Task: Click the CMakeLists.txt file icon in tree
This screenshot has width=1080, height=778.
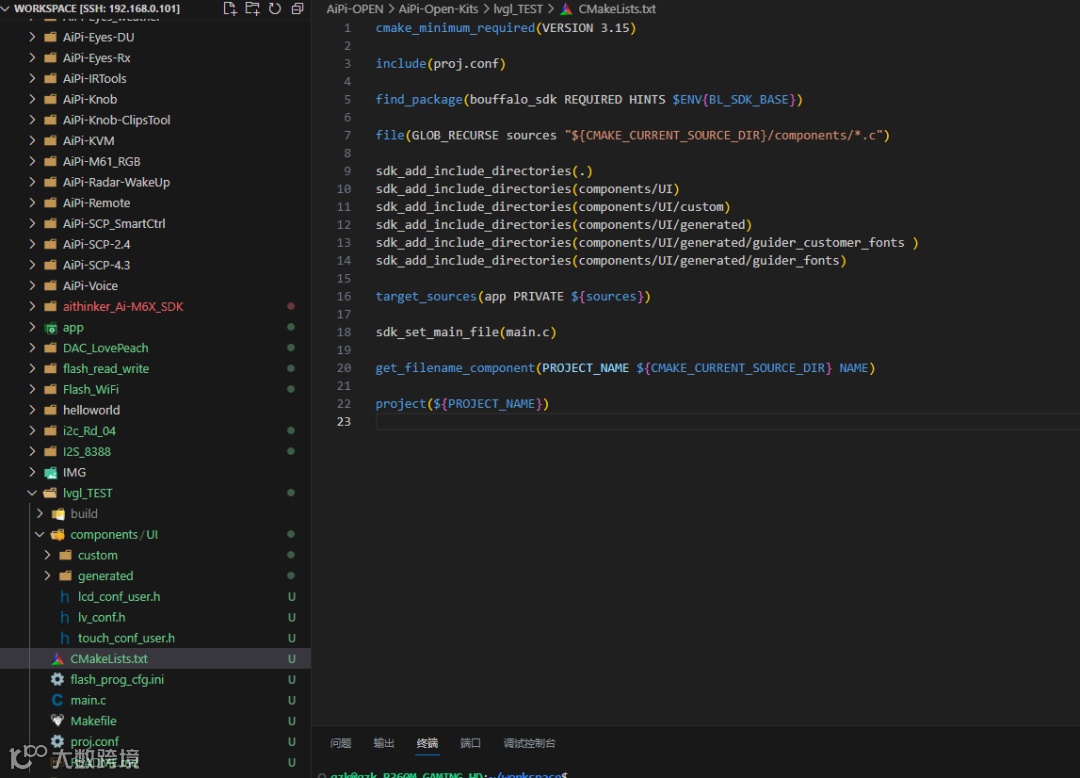Action: 57,659
